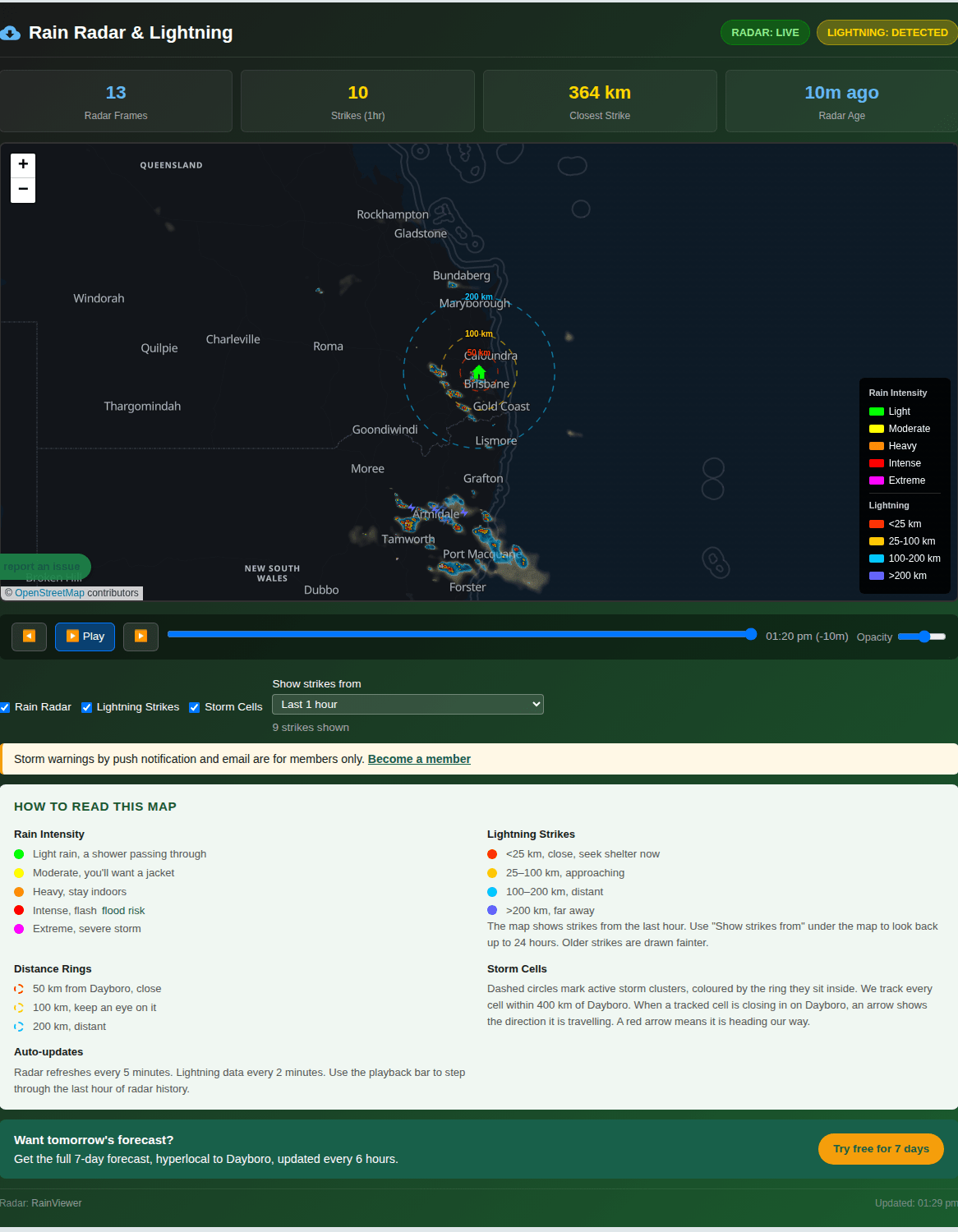Click the 'Updated: 01:29 pm' footer text
Screen dimensions: 958x1232
tap(916, 1203)
